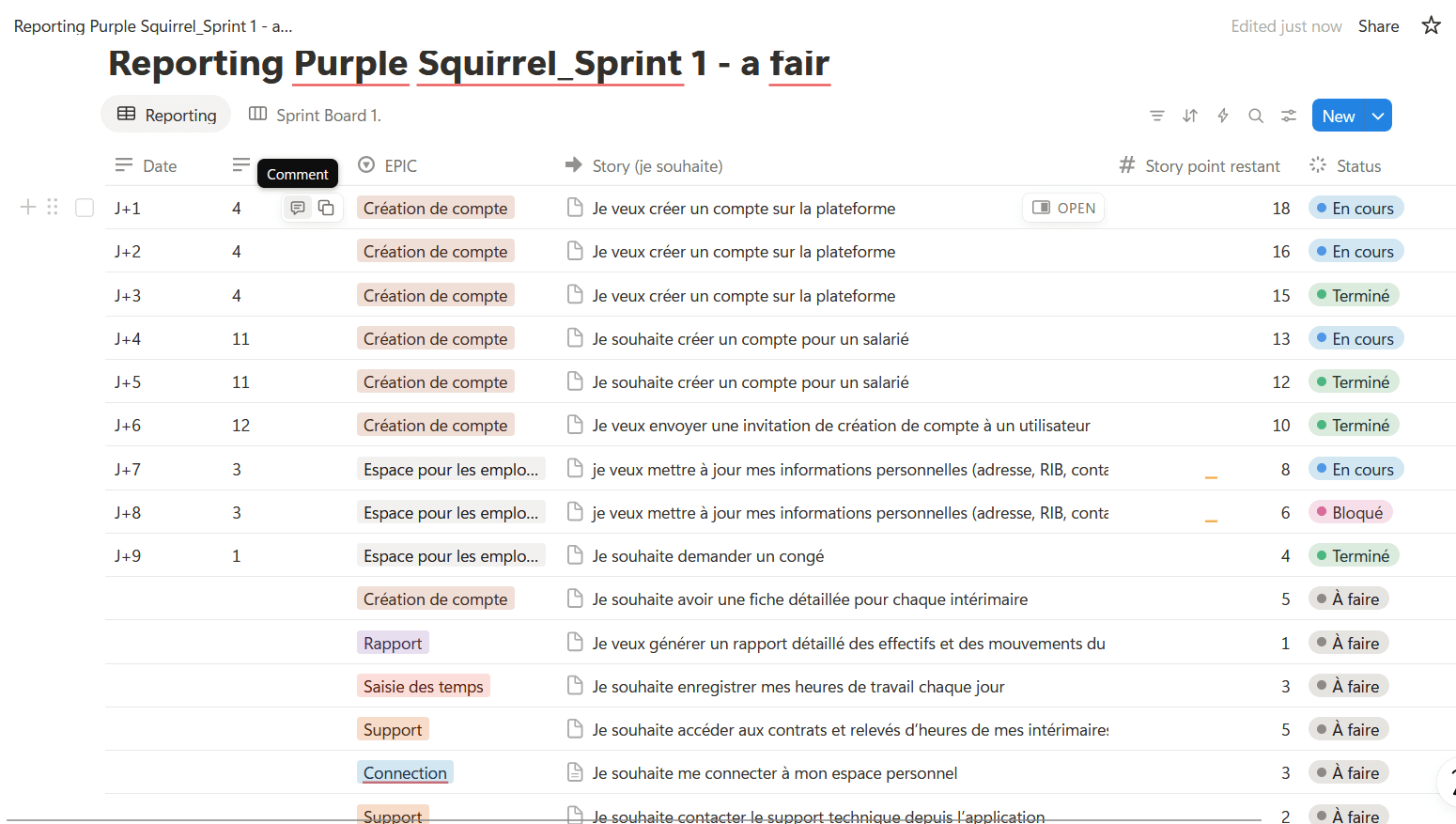Open the Comment icon on the first row
Screen dimensions: 1456x824
[x=298, y=207]
